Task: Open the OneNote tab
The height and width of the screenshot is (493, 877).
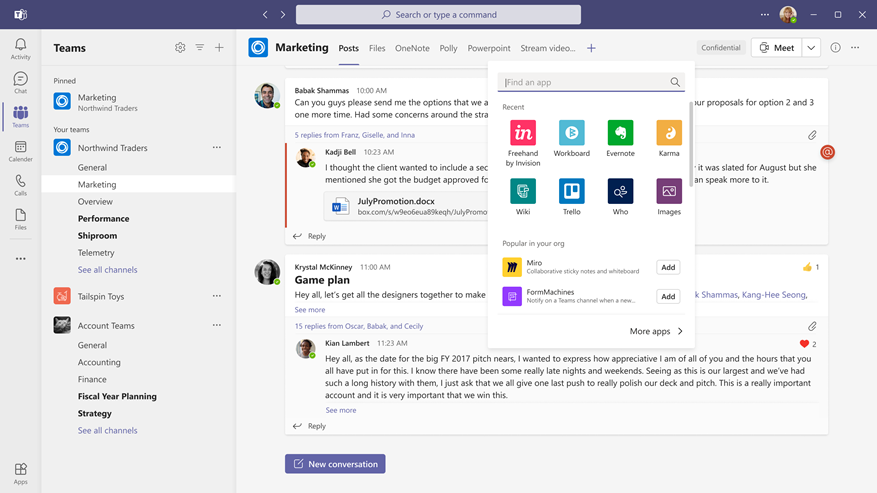Action: point(412,48)
